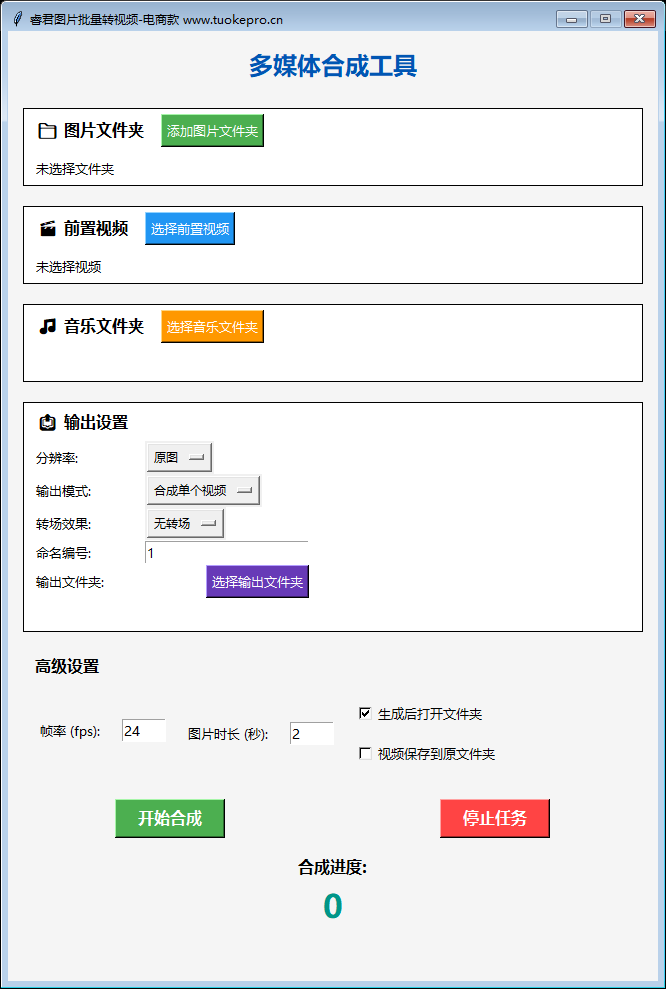Click 选择前置视频 blue button

coord(190,228)
